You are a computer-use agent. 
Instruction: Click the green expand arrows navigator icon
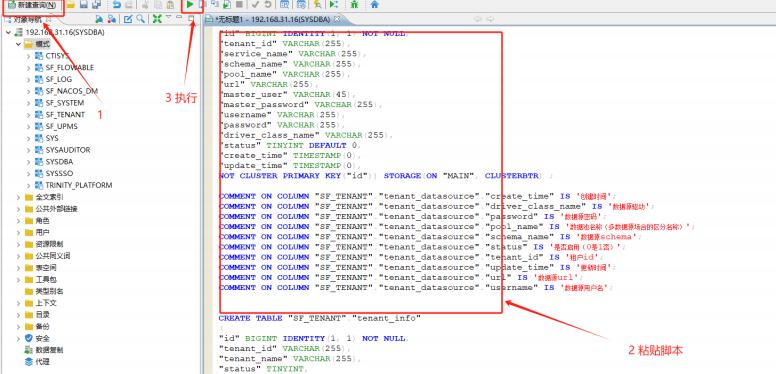click(157, 19)
